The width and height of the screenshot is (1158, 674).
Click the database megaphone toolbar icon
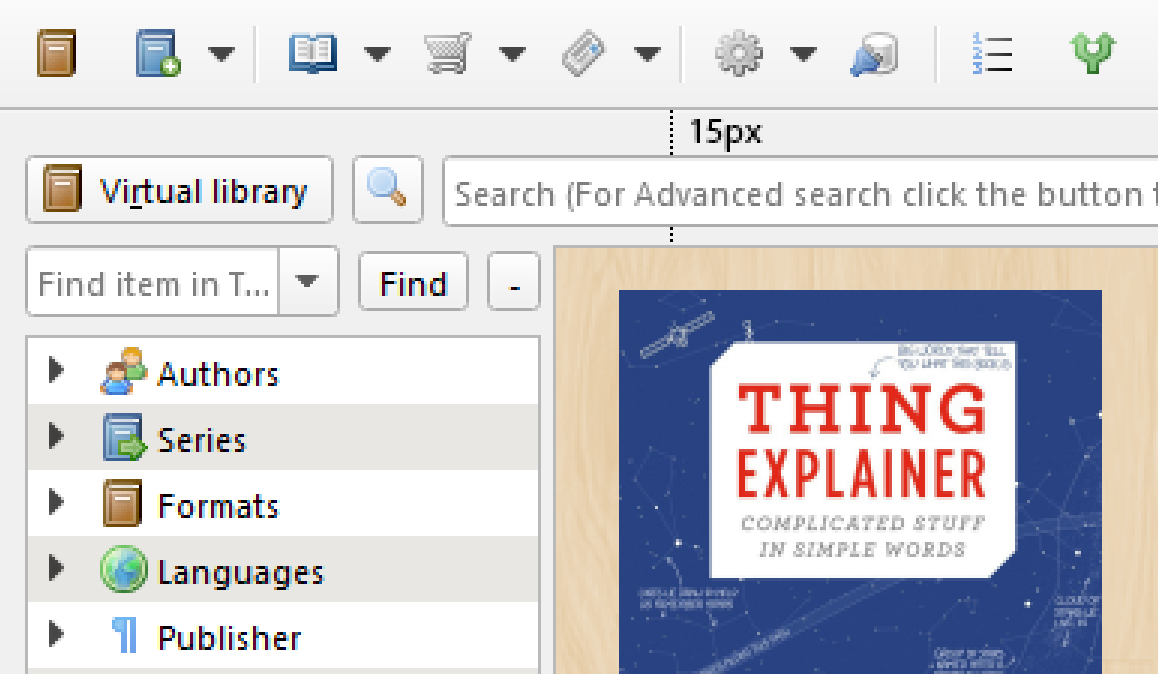(874, 55)
